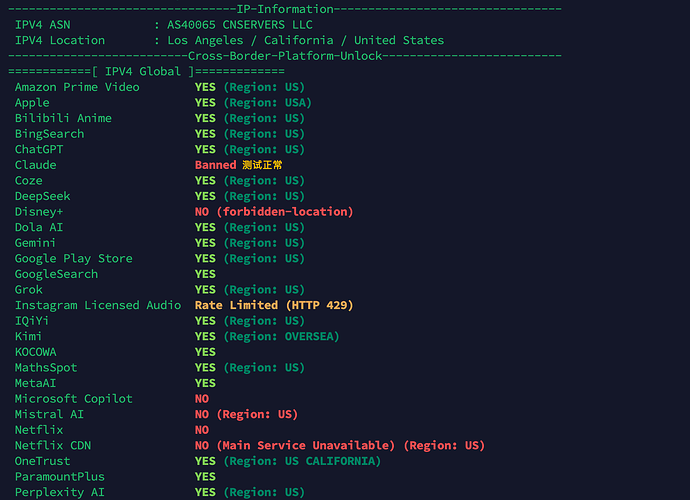Click the 'MetaAI' row name
This screenshot has height=500, width=690.
point(35,383)
